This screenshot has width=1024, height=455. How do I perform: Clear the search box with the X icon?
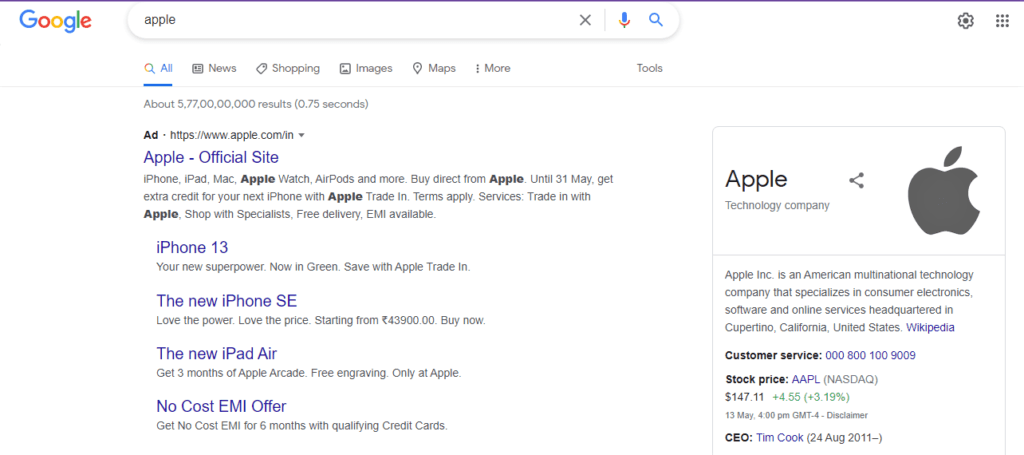[x=585, y=20]
